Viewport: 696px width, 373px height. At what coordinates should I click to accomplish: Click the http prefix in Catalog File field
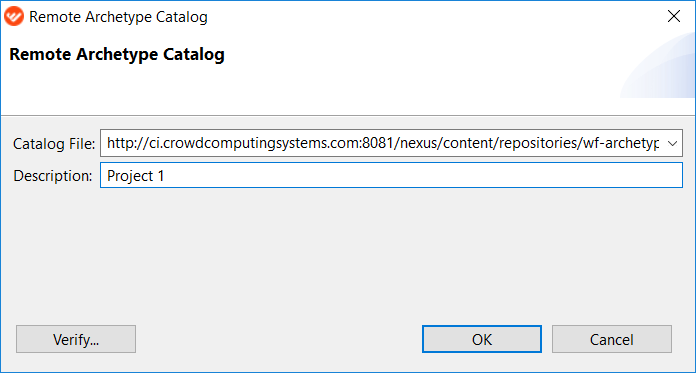coord(122,143)
